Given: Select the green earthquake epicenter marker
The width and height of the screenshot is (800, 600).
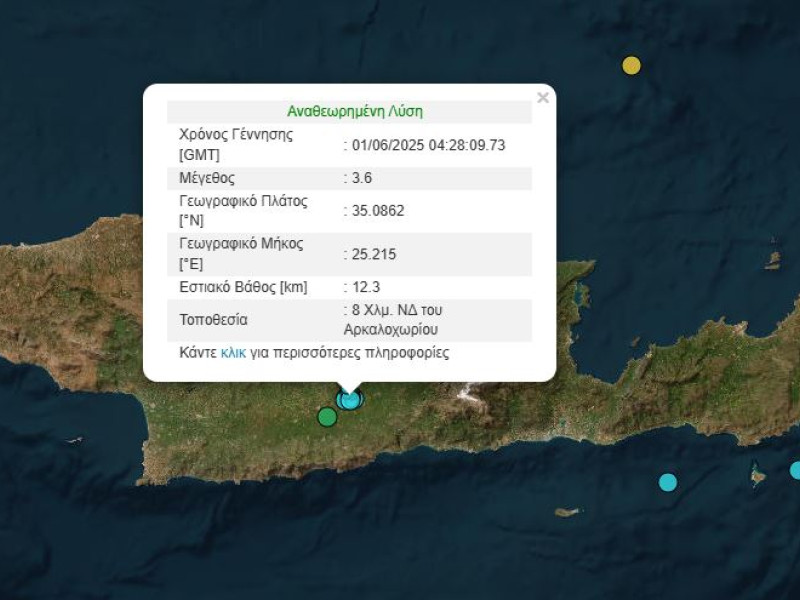Looking at the screenshot, I should click(x=326, y=416).
